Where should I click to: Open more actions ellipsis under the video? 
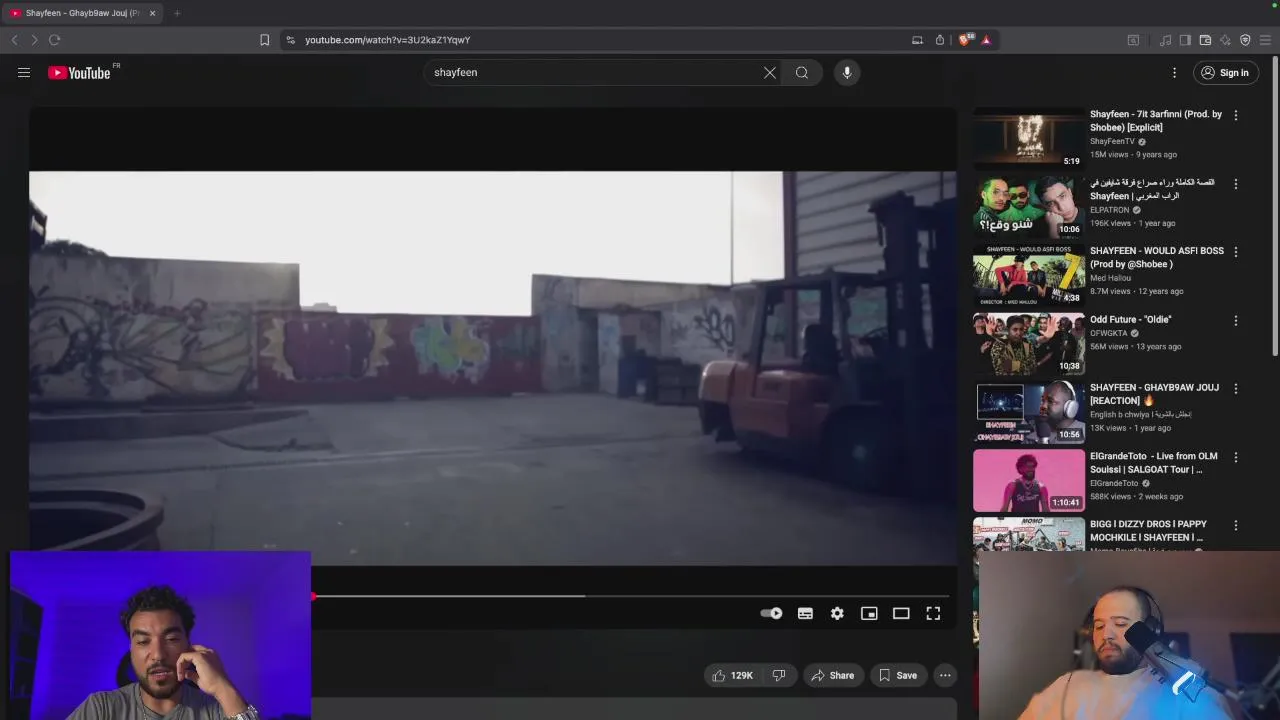945,675
